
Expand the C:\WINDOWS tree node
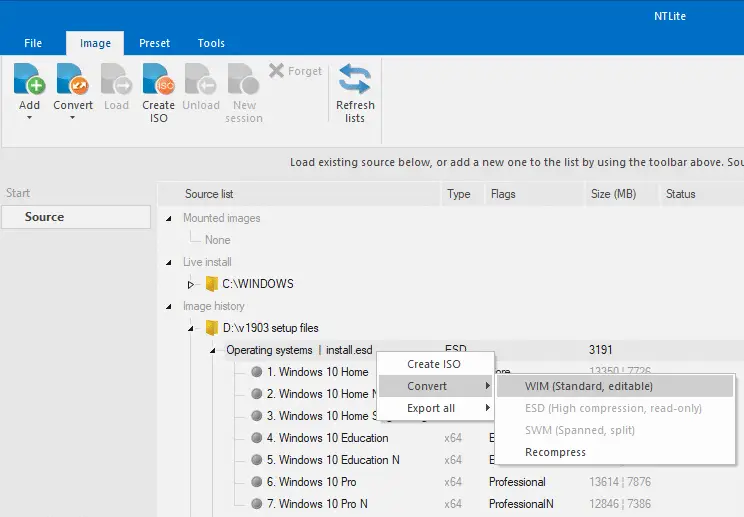coord(191,285)
